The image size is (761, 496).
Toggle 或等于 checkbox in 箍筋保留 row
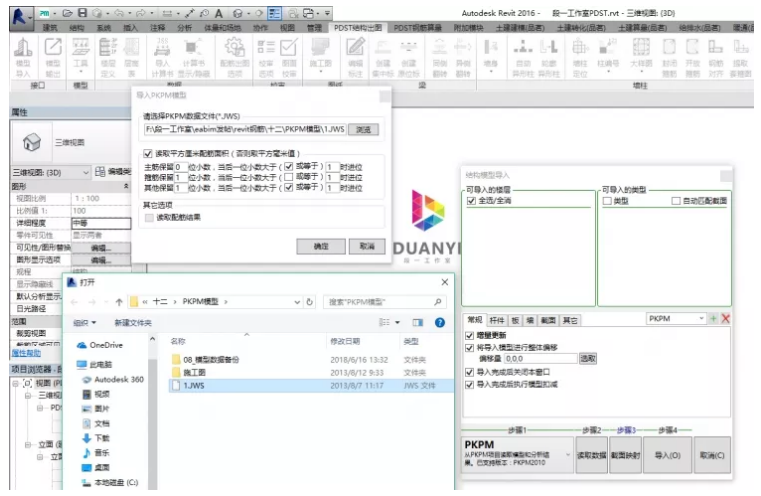pyautogui.click(x=289, y=177)
